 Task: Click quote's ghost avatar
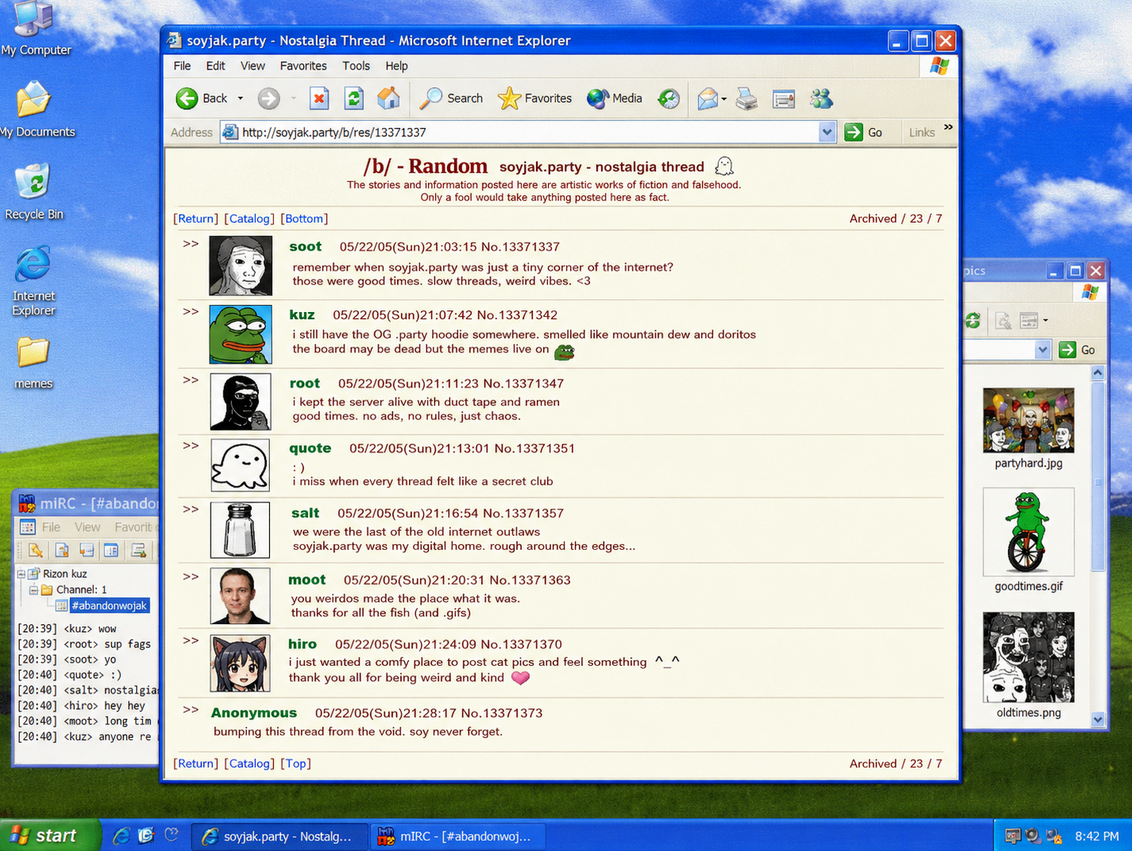point(240,466)
